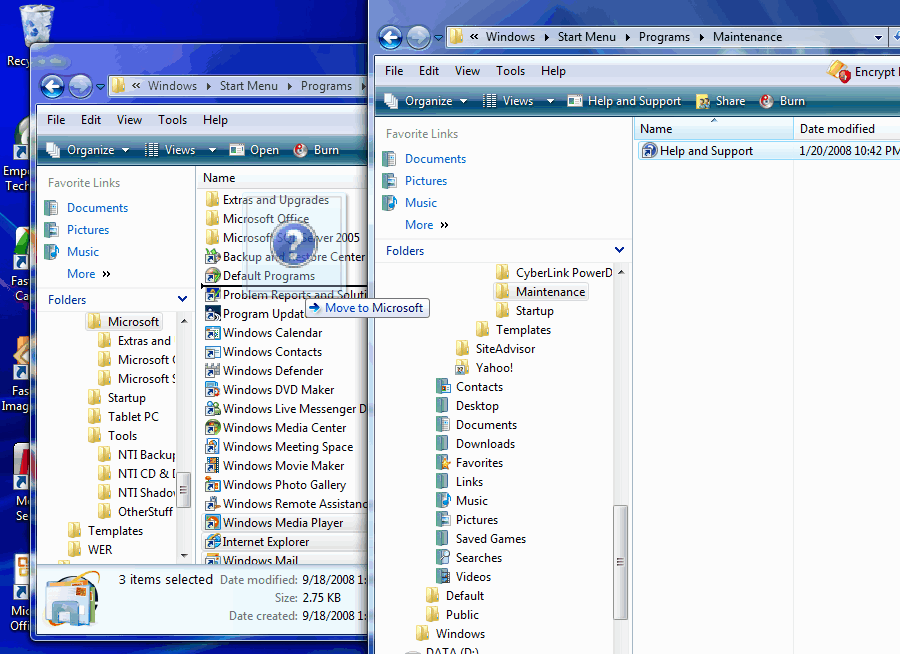This screenshot has height=654, width=900.
Task: Select Windows Calendar shortcut icon
Action: point(212,333)
